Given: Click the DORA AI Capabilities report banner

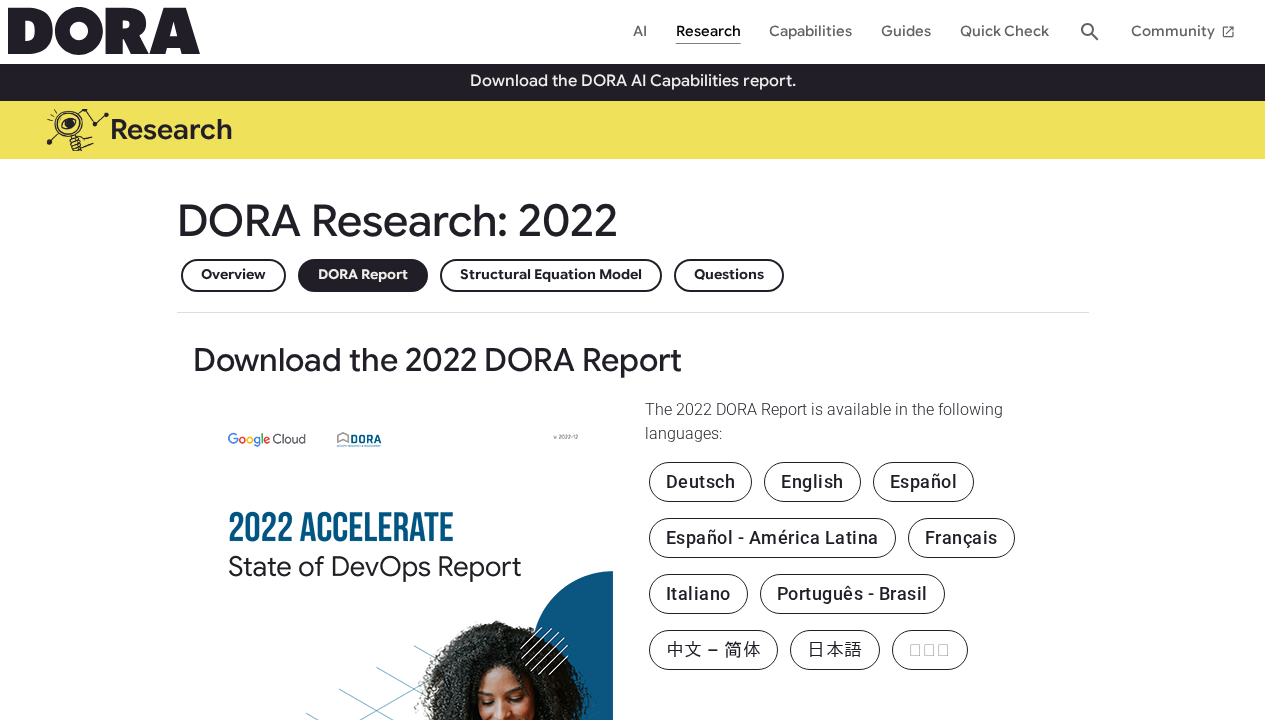Looking at the screenshot, I should coord(632,79).
